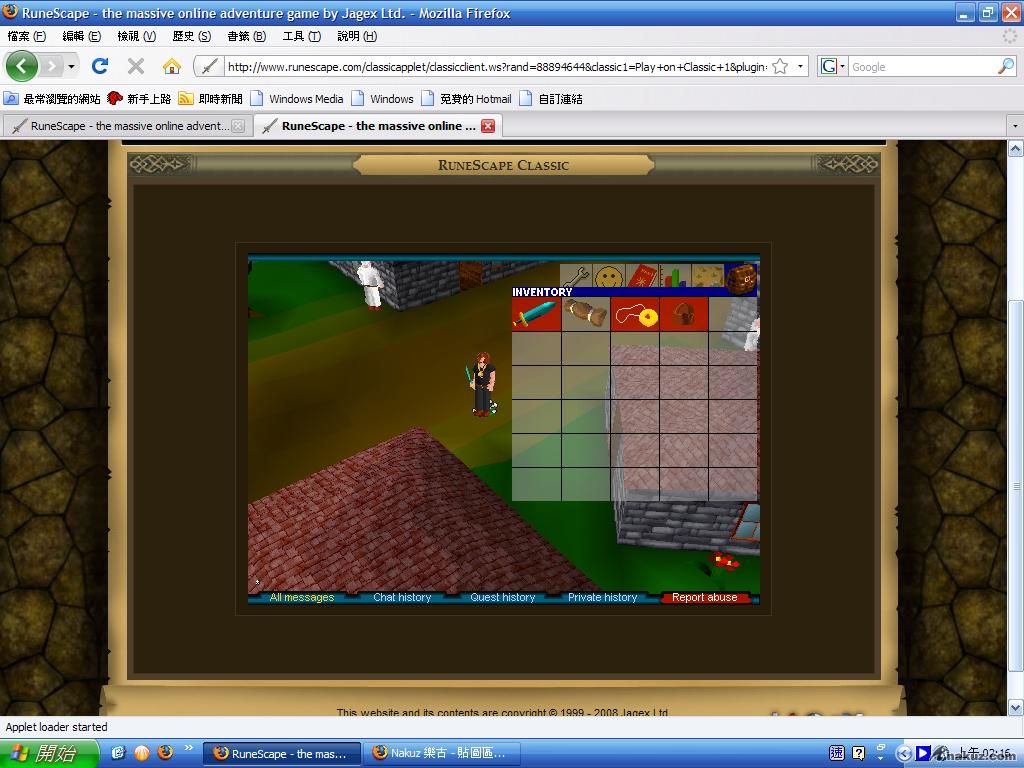1024x768 pixels.
Task: Close the active RuneScape tab
Action: [x=488, y=126]
